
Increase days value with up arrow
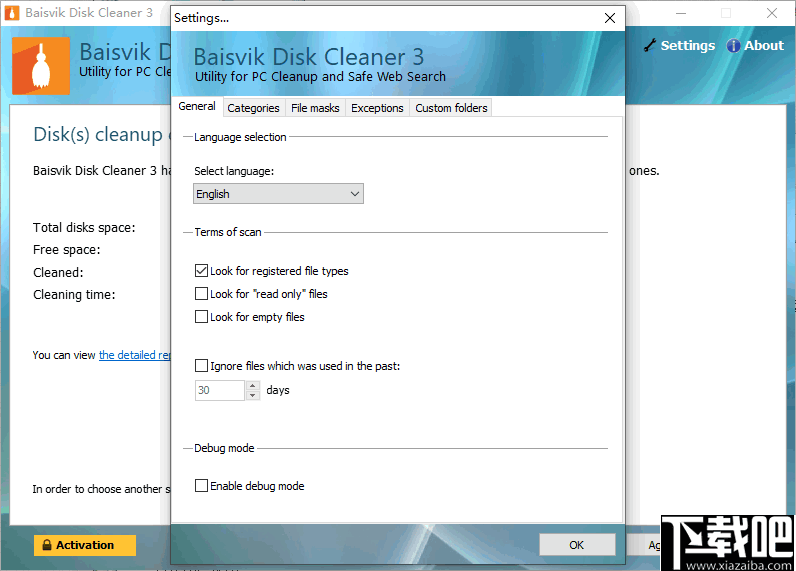coord(253,385)
